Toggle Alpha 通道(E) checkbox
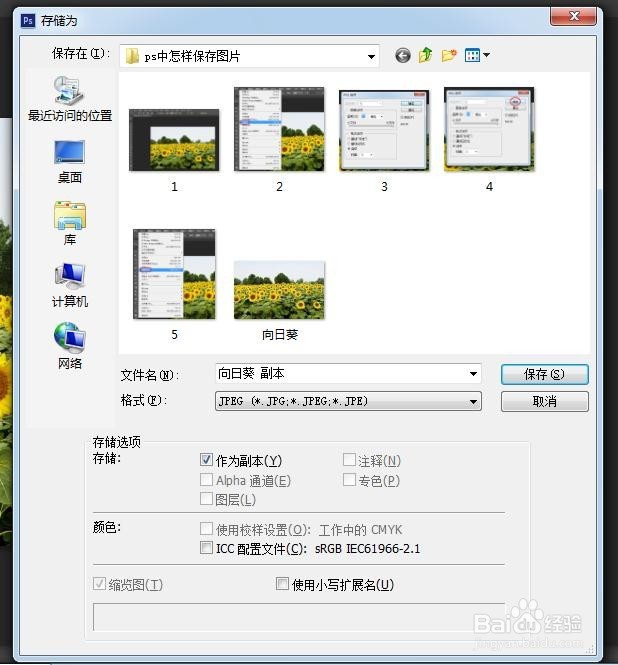This screenshot has height=665, width=618. pyautogui.click(x=206, y=480)
